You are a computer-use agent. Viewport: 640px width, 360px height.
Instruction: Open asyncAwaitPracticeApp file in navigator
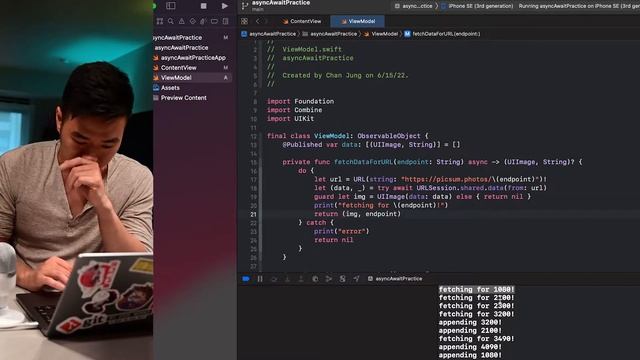coord(193,58)
